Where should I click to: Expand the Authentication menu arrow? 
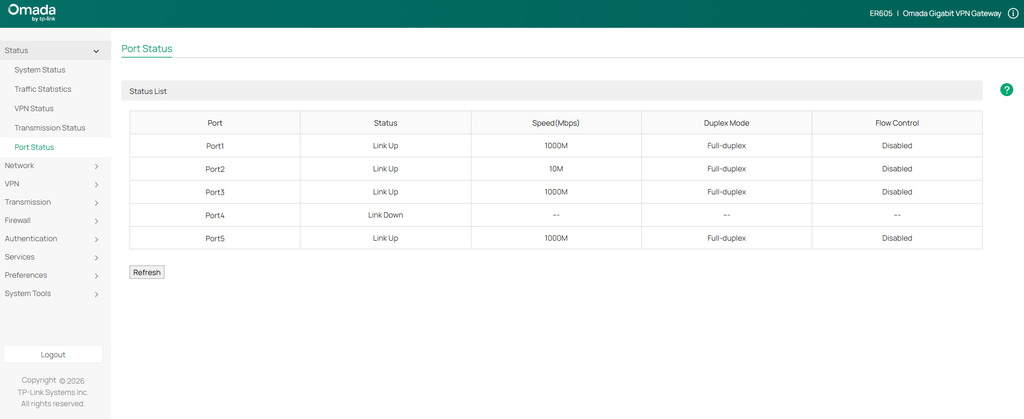(97, 240)
